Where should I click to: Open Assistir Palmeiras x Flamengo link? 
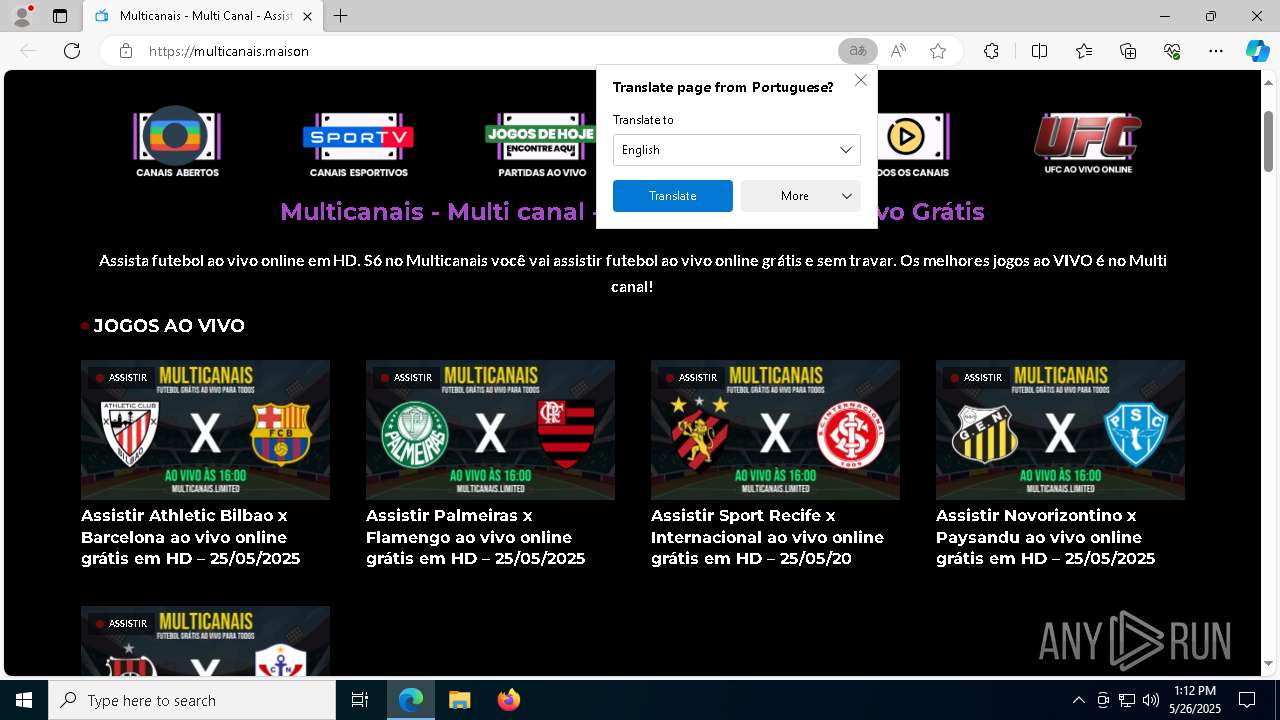[x=475, y=537]
